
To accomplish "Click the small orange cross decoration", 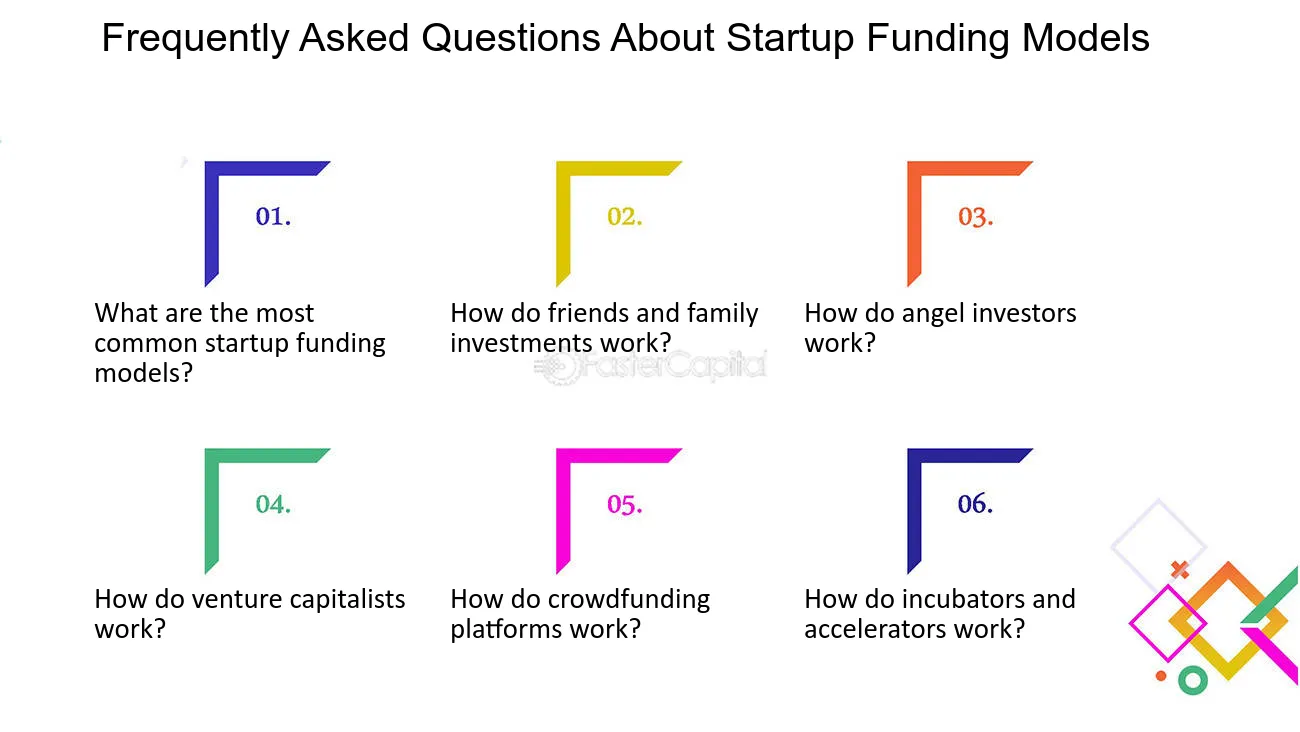I will 1180,570.
